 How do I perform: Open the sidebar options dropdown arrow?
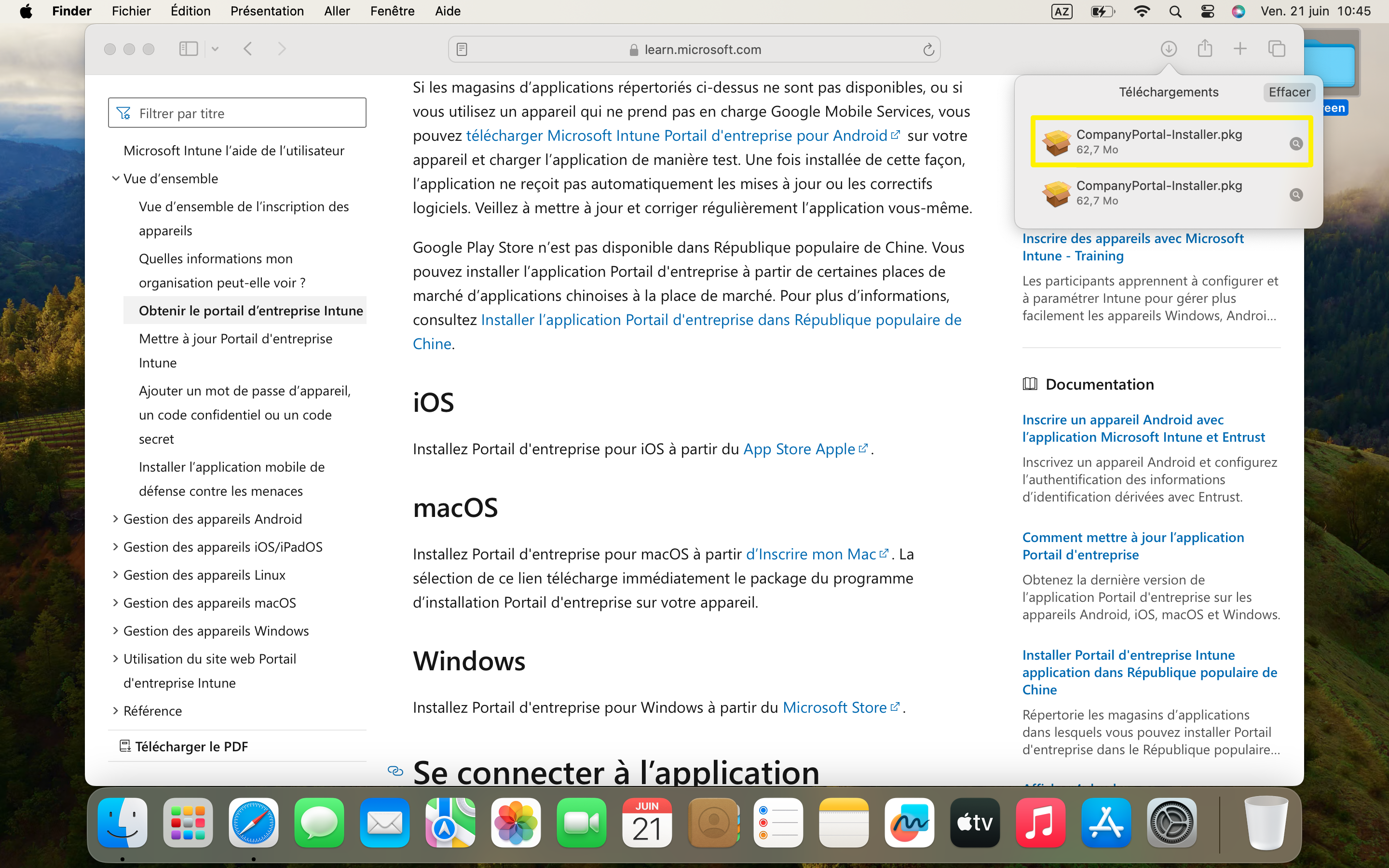(x=215, y=49)
